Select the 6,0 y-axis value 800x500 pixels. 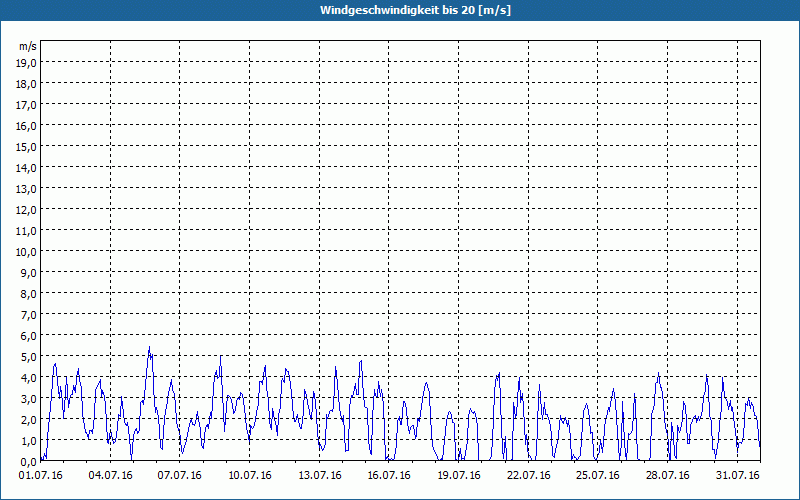[x=30, y=336]
